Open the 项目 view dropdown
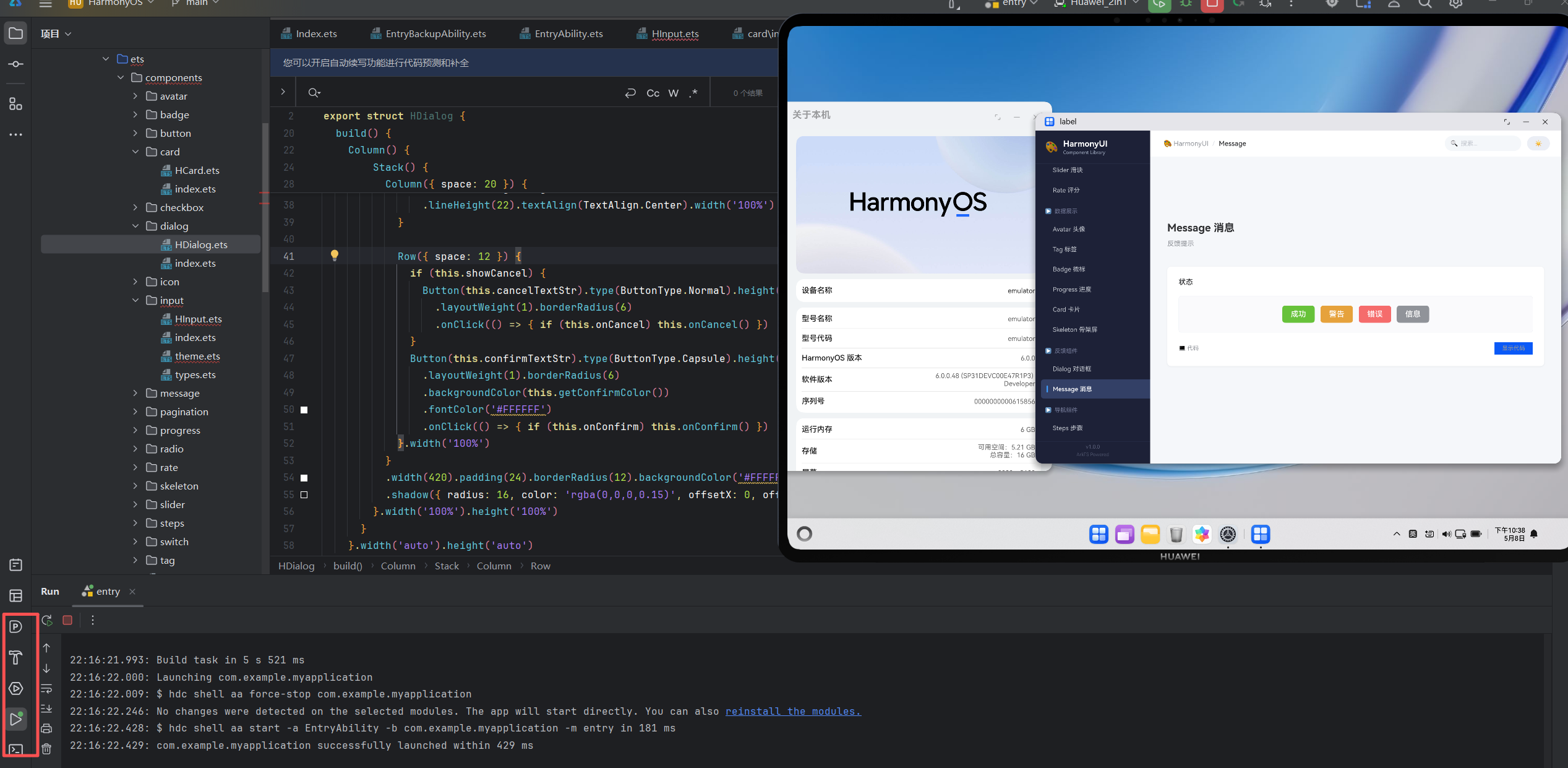This screenshot has width=1568, height=768. coord(56,34)
